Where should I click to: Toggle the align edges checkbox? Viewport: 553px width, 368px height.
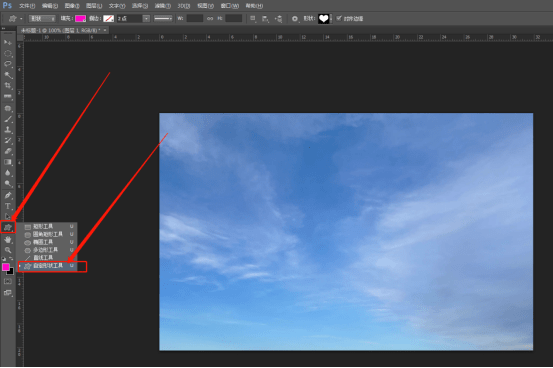coord(339,18)
